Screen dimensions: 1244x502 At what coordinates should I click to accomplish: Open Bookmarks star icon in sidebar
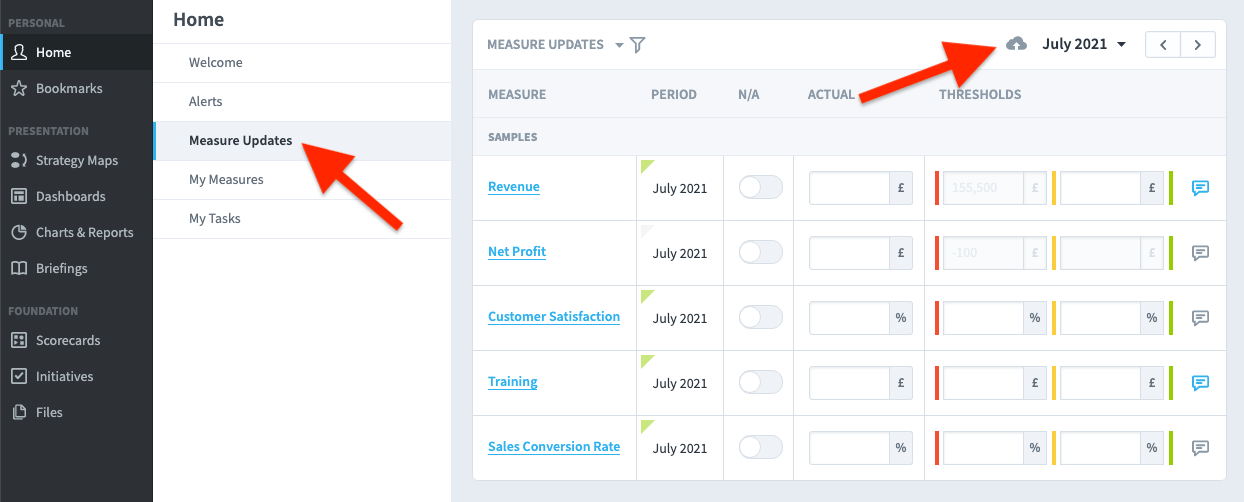(x=18, y=88)
